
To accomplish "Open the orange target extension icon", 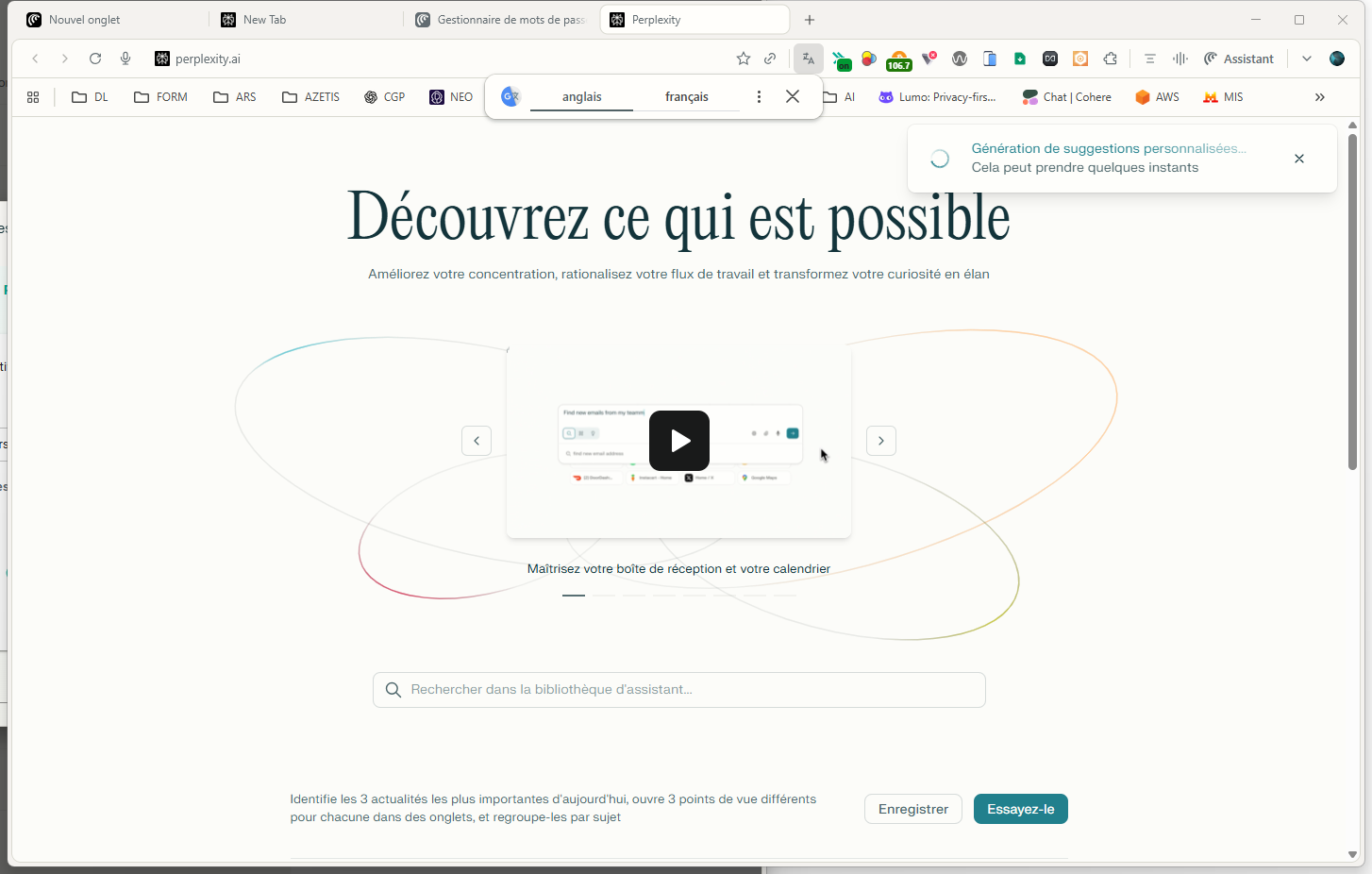I will pos(1079,59).
